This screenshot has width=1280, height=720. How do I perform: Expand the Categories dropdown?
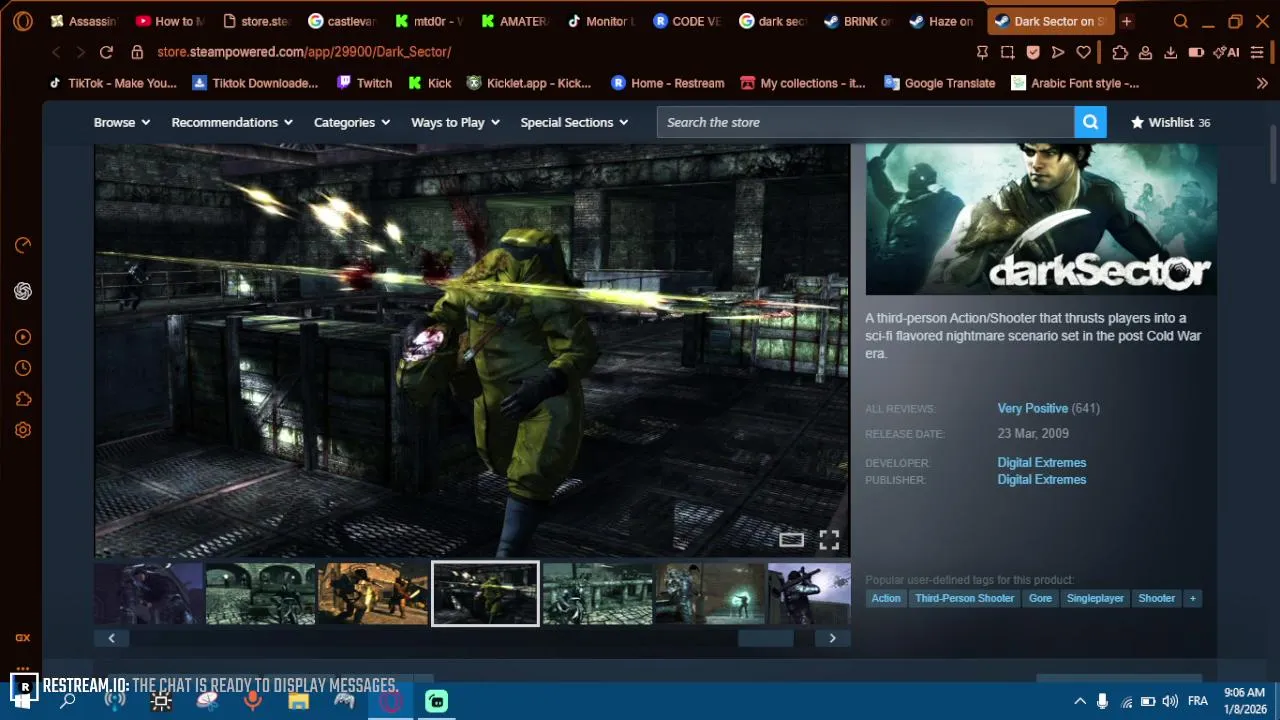click(x=352, y=122)
